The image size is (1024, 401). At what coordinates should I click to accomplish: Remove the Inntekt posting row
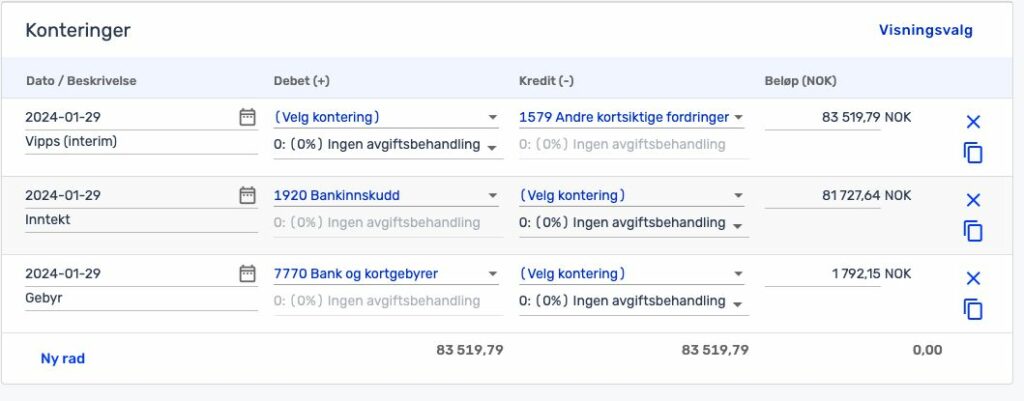click(x=973, y=200)
